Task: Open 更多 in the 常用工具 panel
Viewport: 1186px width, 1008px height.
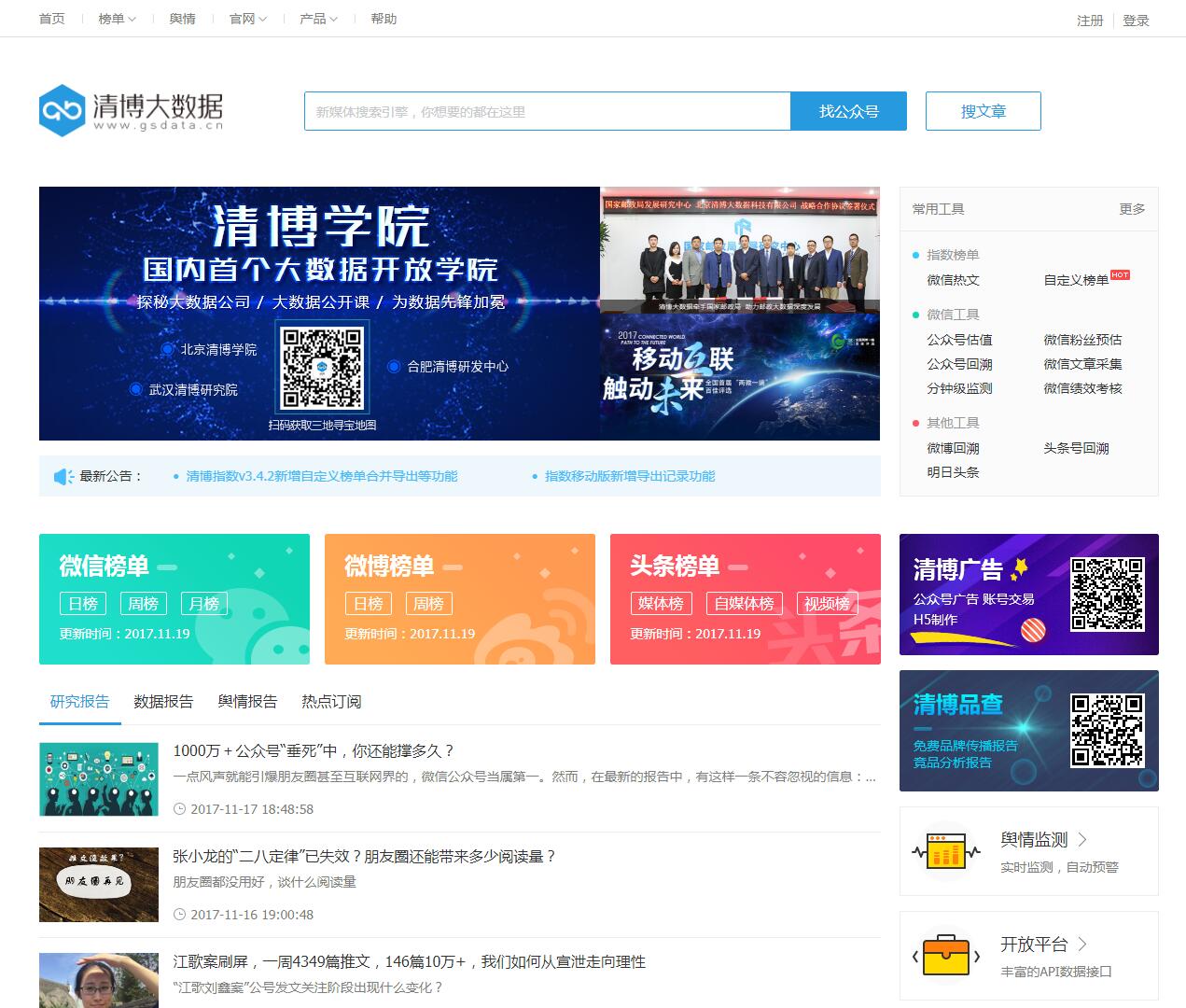Action: pos(1132,209)
